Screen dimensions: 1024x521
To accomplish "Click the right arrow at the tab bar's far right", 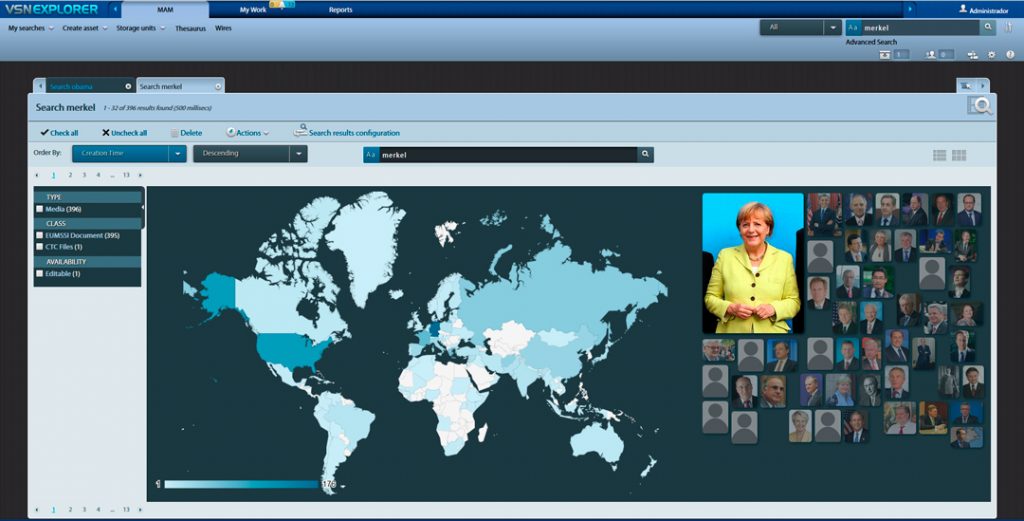I will pos(983,86).
